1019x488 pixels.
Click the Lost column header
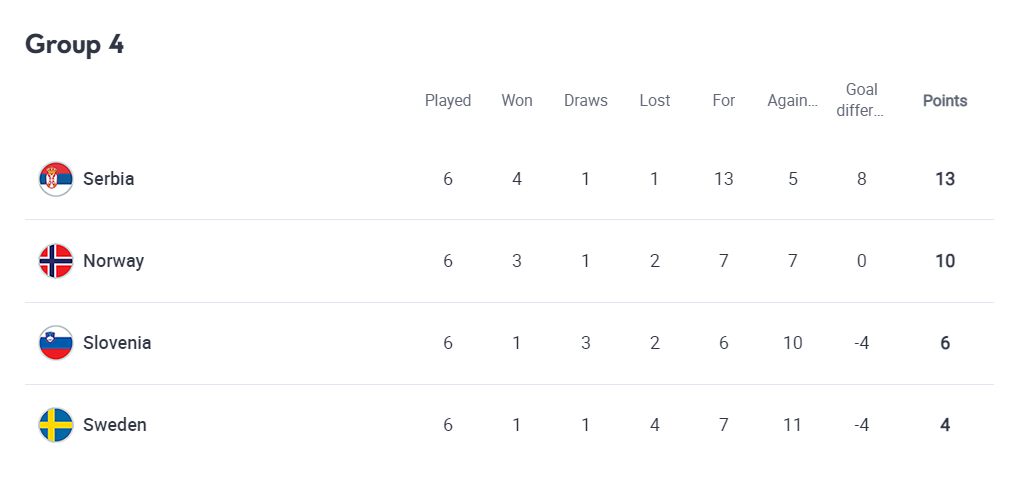tap(654, 101)
